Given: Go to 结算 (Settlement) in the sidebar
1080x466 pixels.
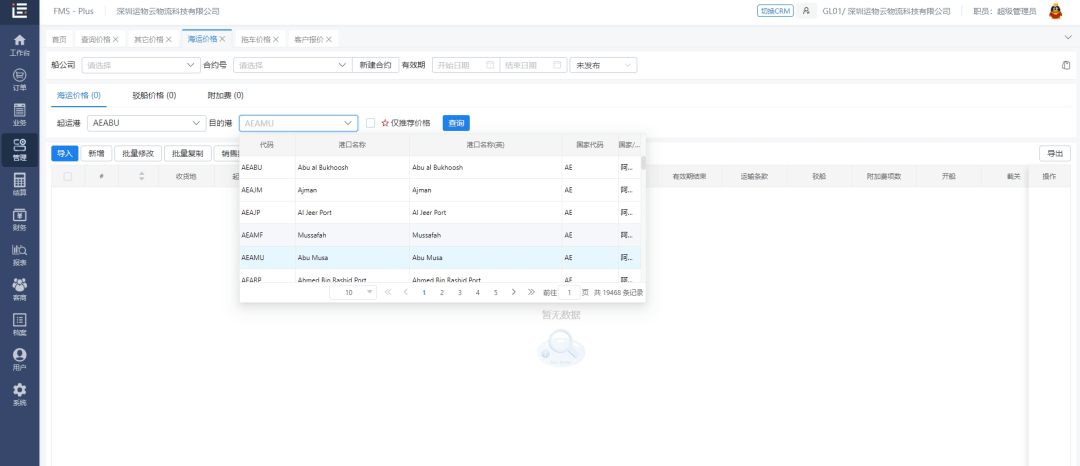Looking at the screenshot, I should 19,184.
